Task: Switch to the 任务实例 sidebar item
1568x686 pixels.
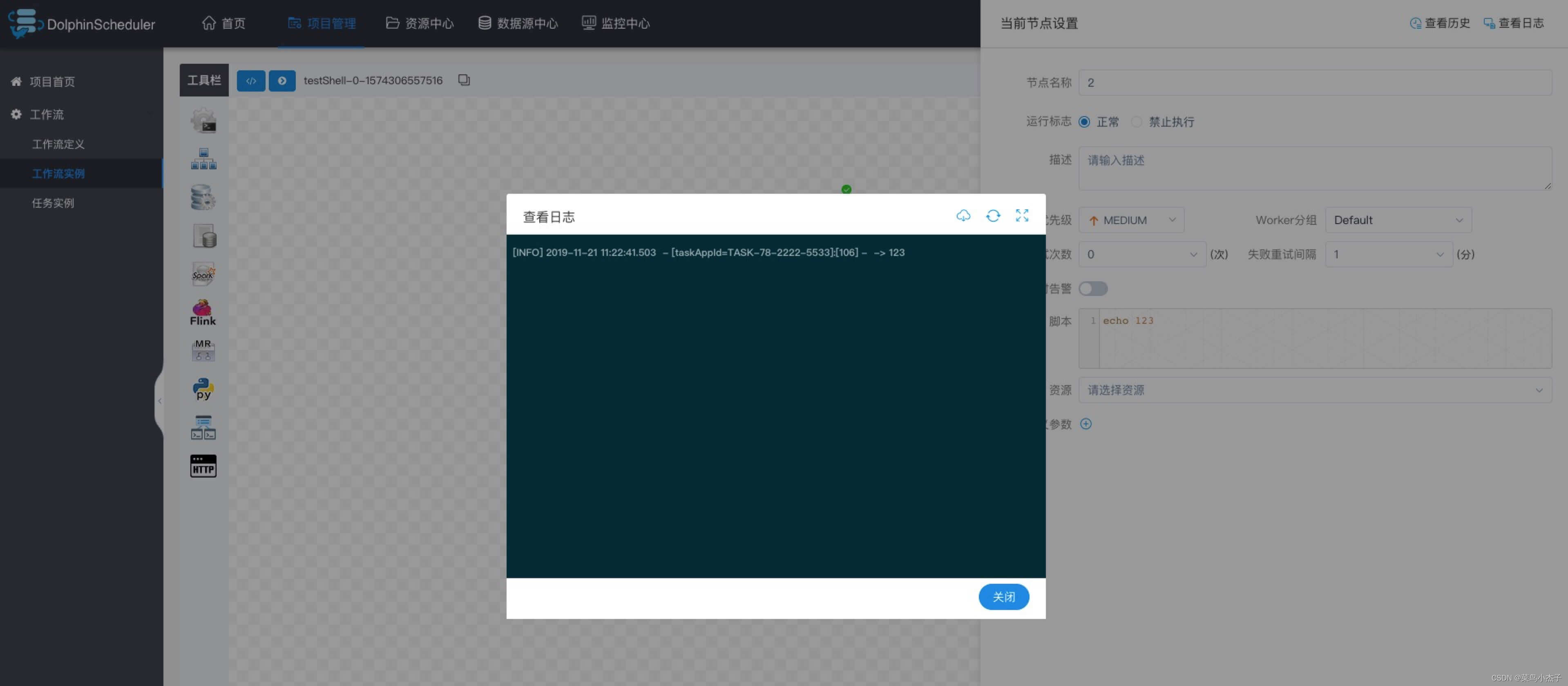Action: pos(53,202)
